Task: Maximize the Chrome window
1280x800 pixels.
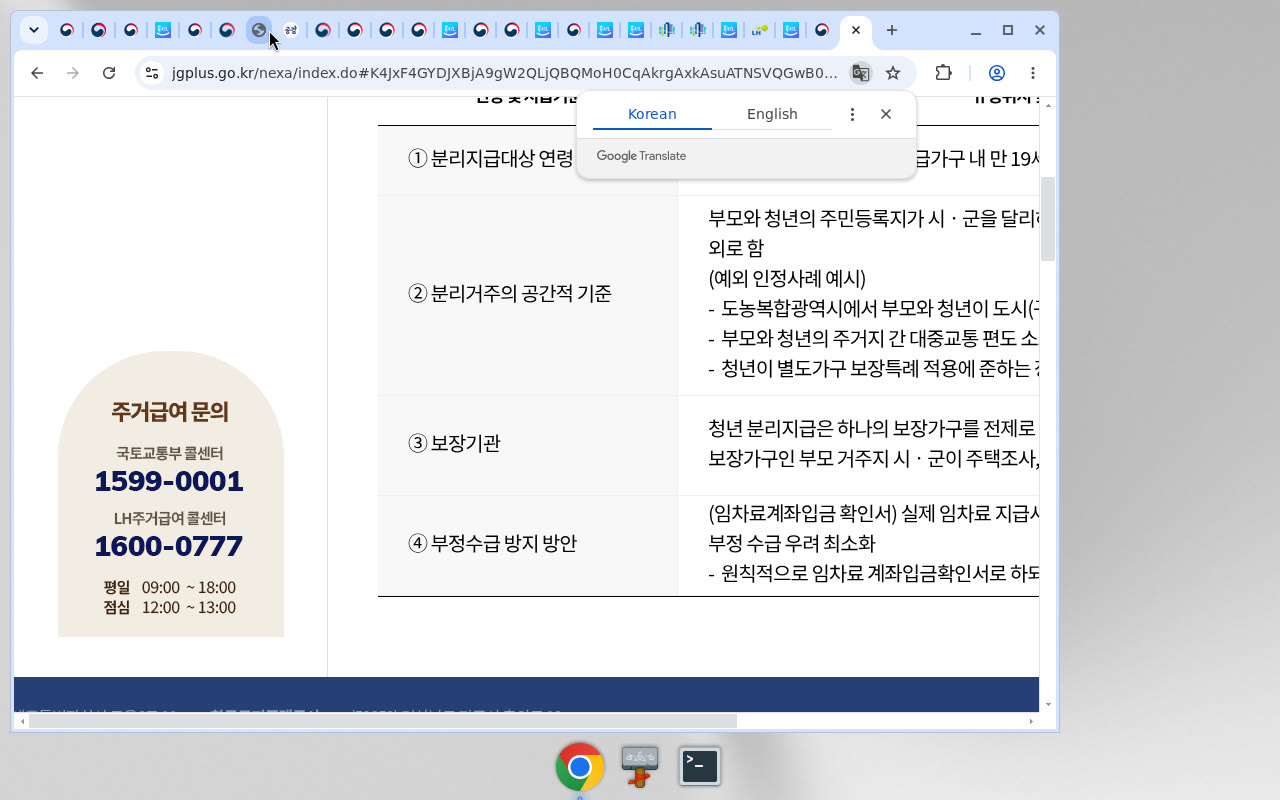Action: click(1008, 30)
